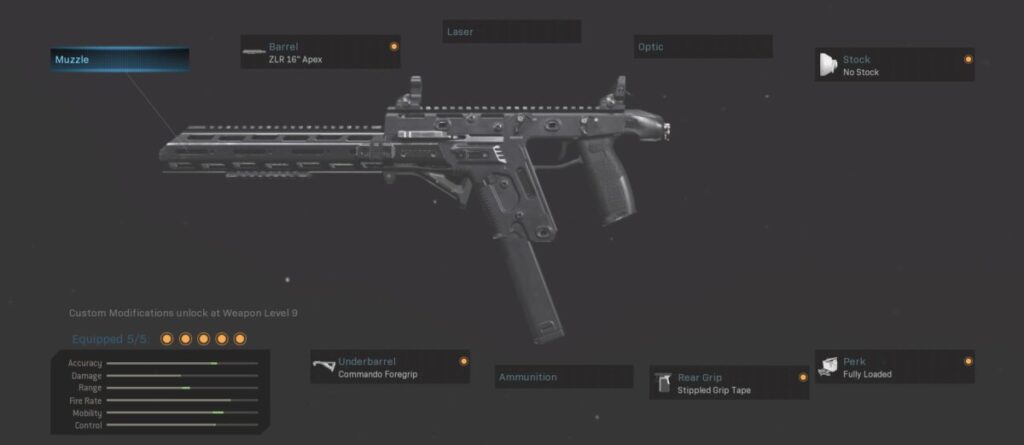Open the empty Optic attachment slot
1024x445 pixels.
pos(703,46)
